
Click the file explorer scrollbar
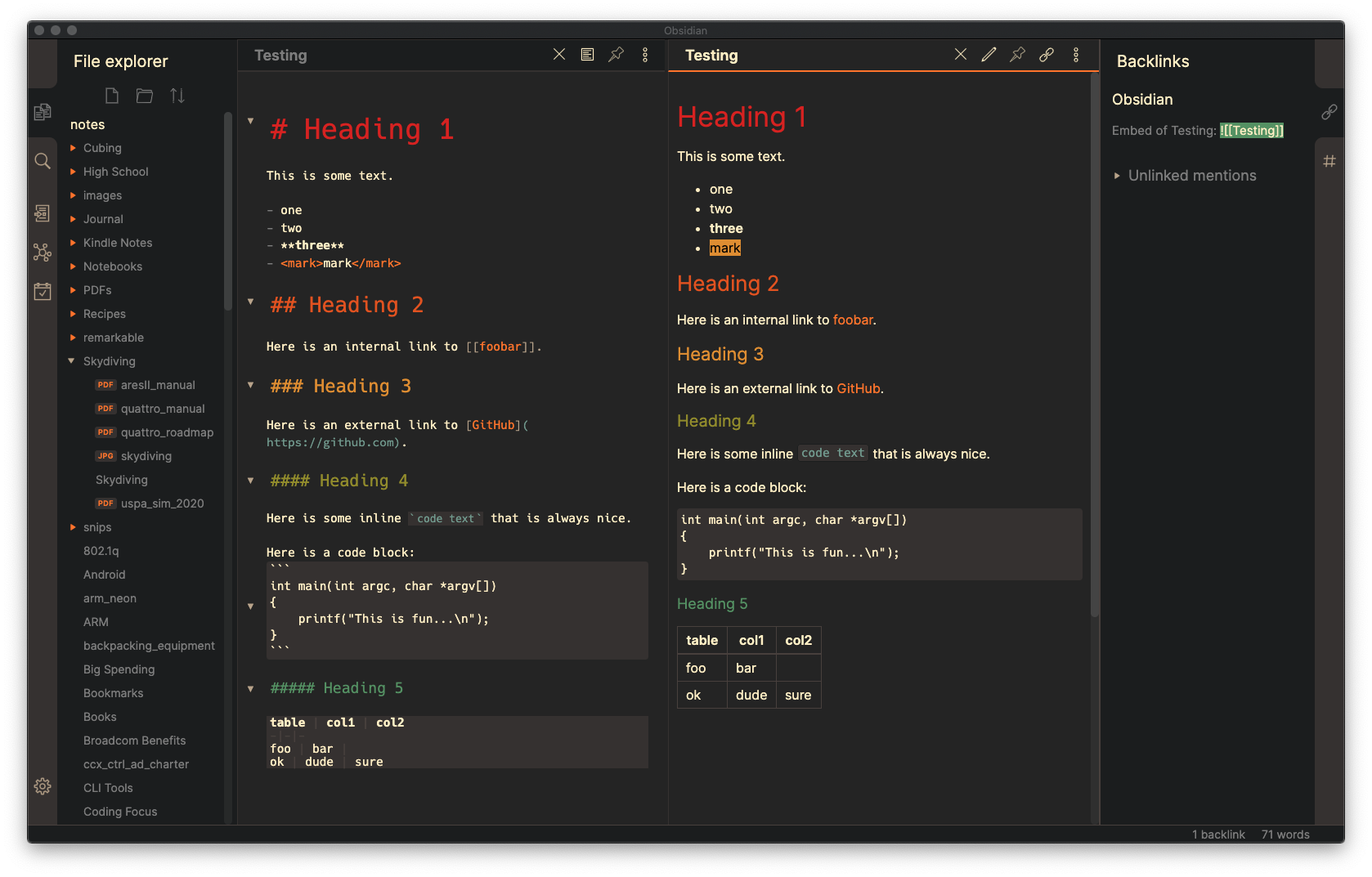228,213
